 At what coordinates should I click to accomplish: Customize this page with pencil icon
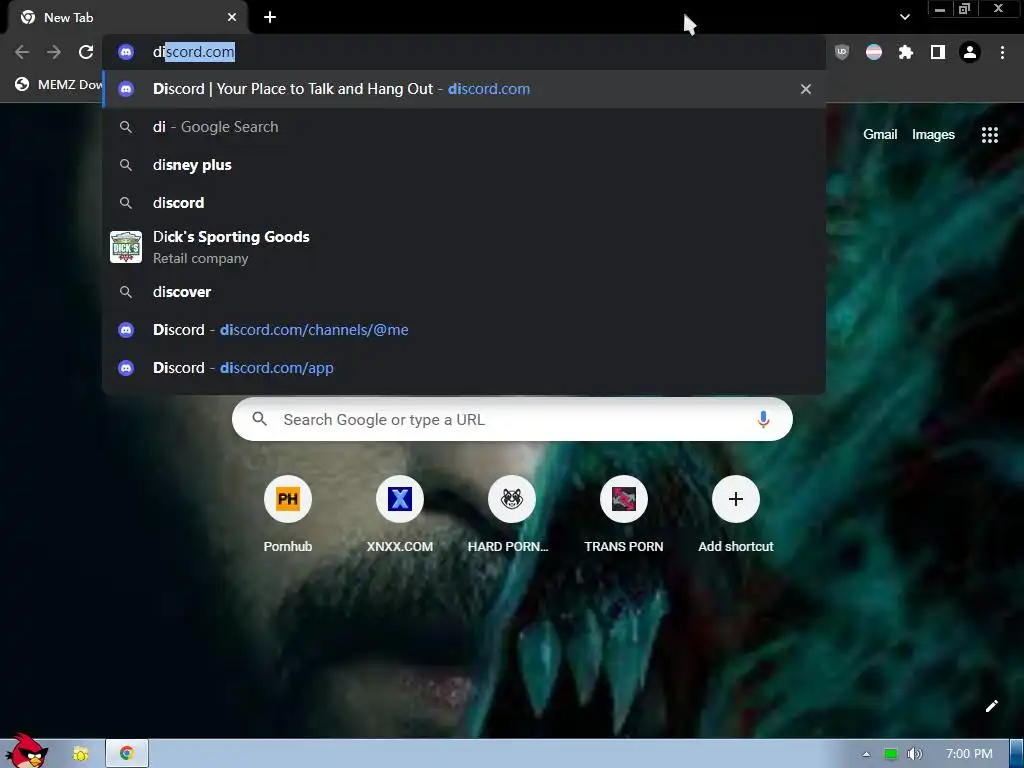pyautogui.click(x=991, y=706)
